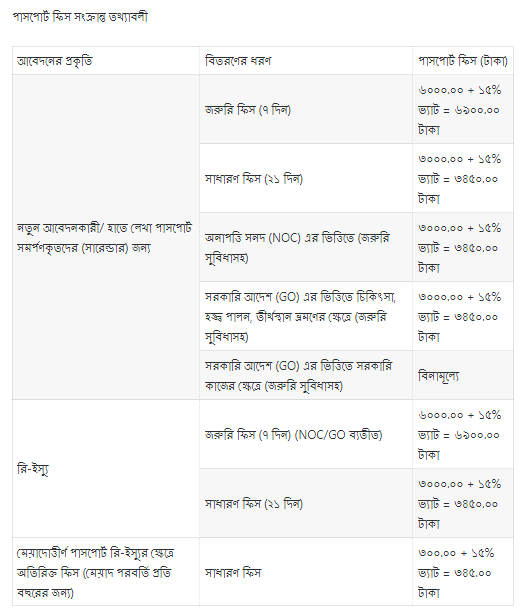Click the first জরুরি ফিস (৭ দিন) cell
Image resolution: width=521 pixels, height=612 pixels.
[306, 109]
